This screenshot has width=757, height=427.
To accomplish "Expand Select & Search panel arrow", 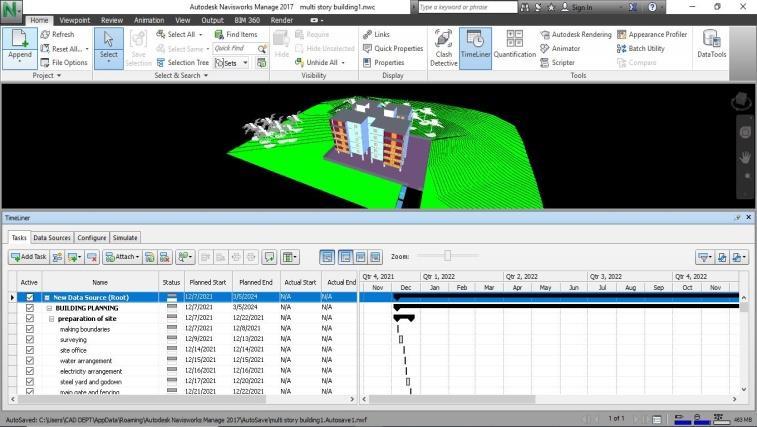I will pyautogui.click(x=206, y=75).
